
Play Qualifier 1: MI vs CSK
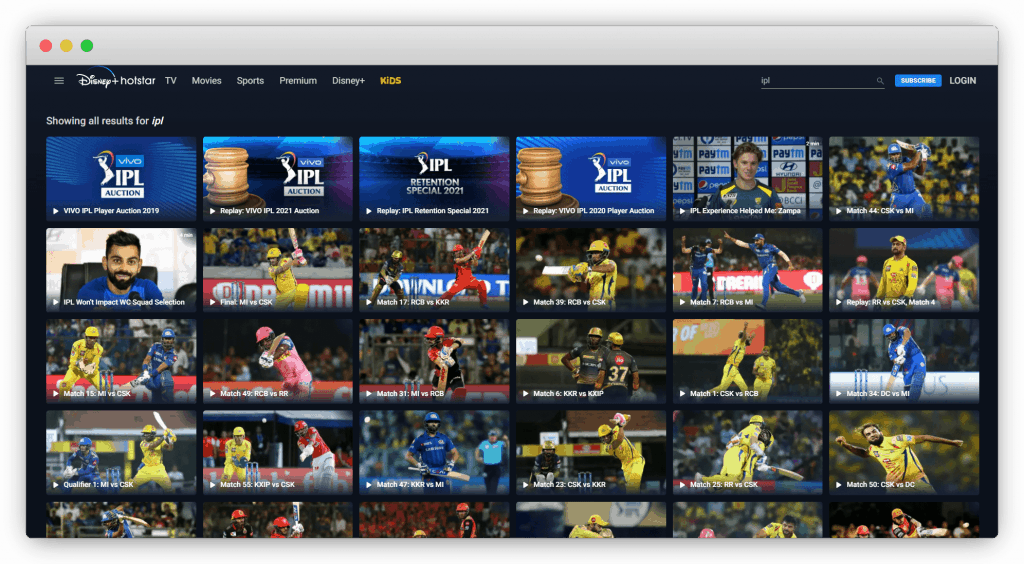point(121,452)
